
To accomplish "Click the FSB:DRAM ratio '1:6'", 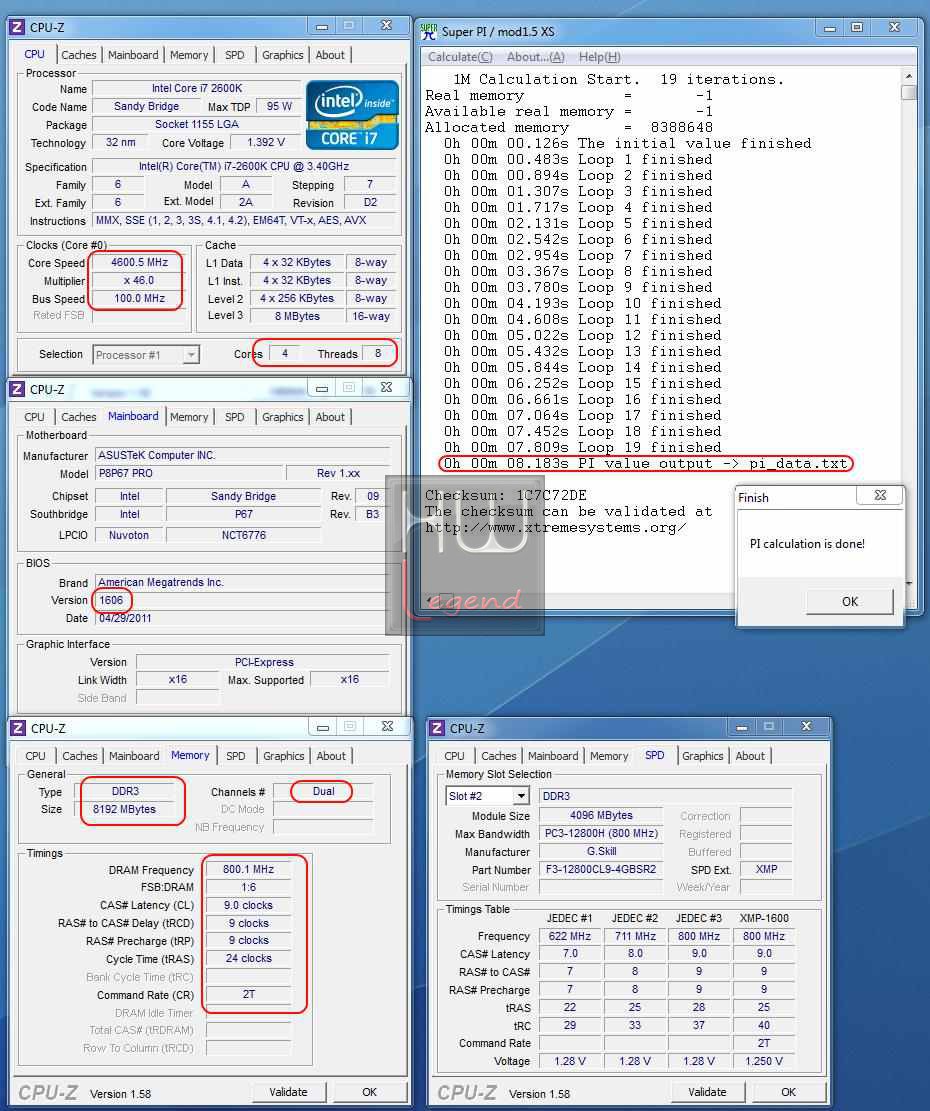I will point(249,887).
